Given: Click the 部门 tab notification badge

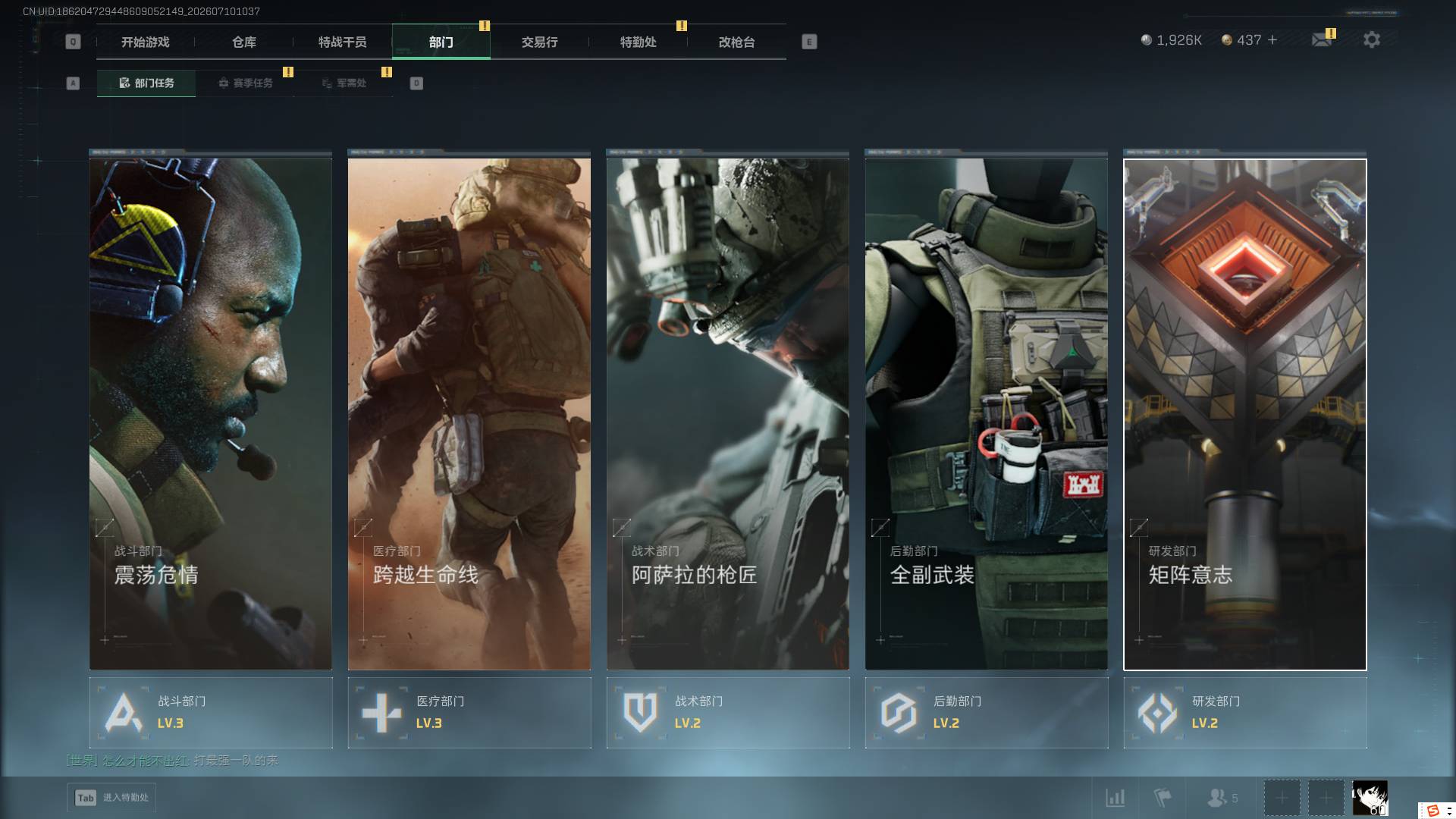Looking at the screenshot, I should tap(485, 26).
